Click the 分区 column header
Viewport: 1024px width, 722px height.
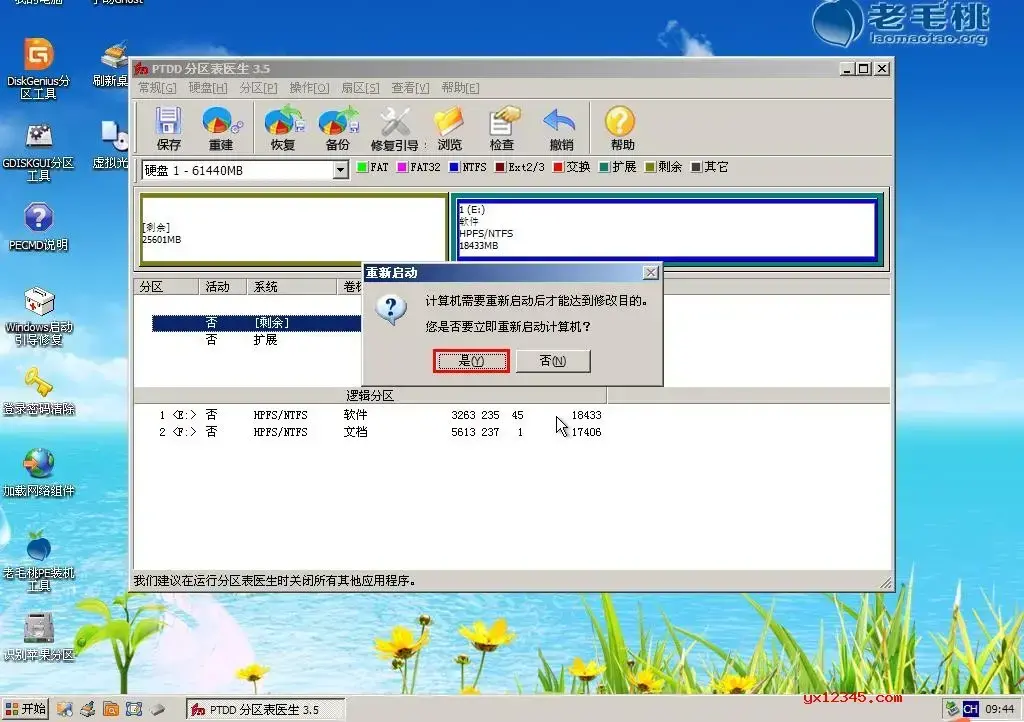tap(166, 287)
